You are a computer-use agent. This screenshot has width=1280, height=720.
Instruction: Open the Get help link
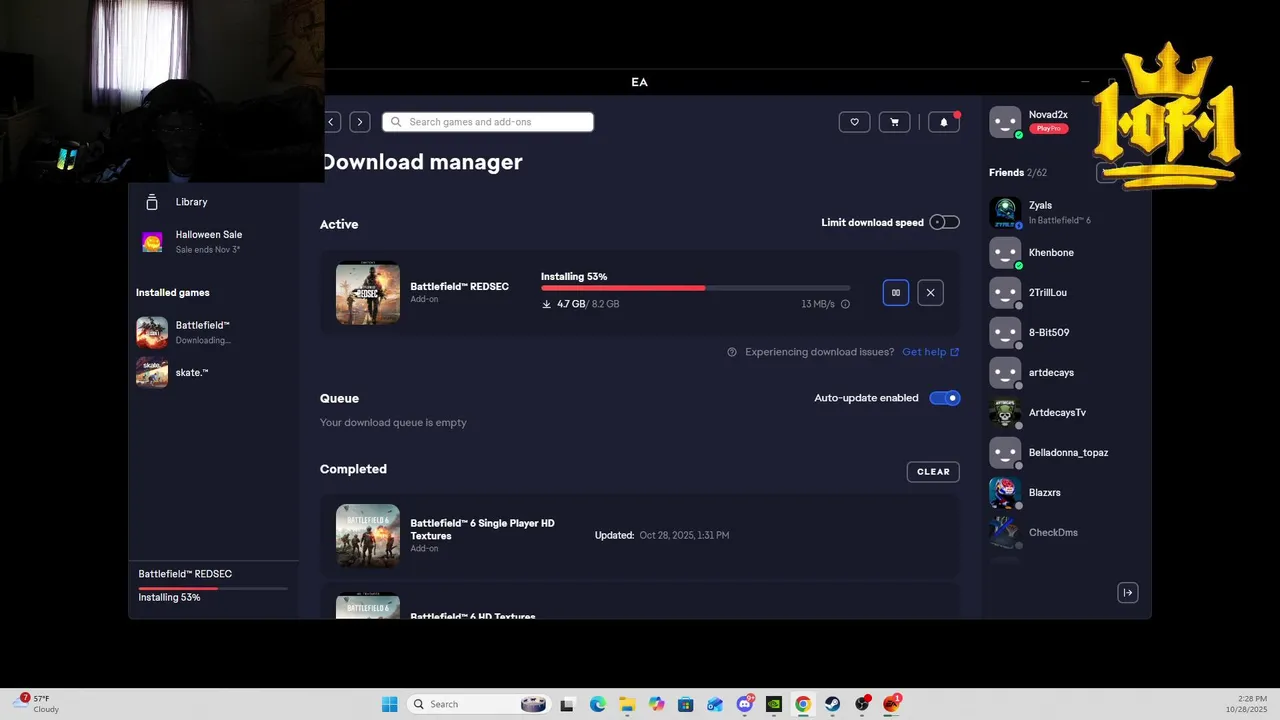click(930, 352)
